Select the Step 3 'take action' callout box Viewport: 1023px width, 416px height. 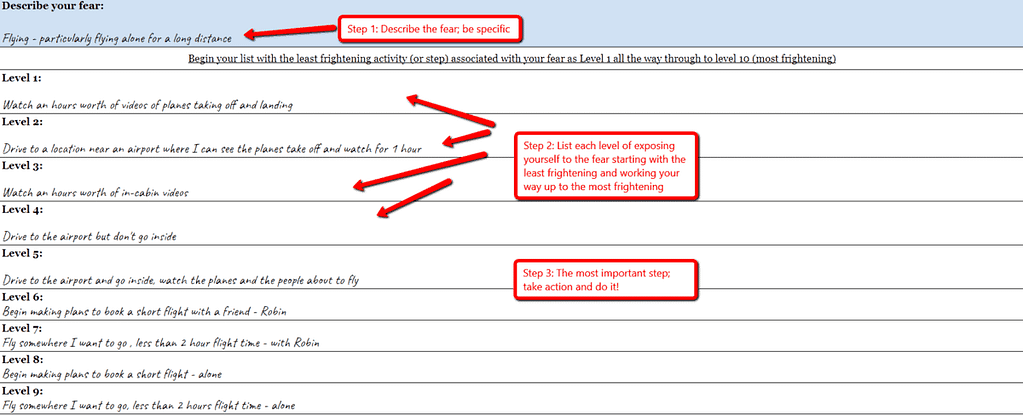pyautogui.click(x=605, y=280)
